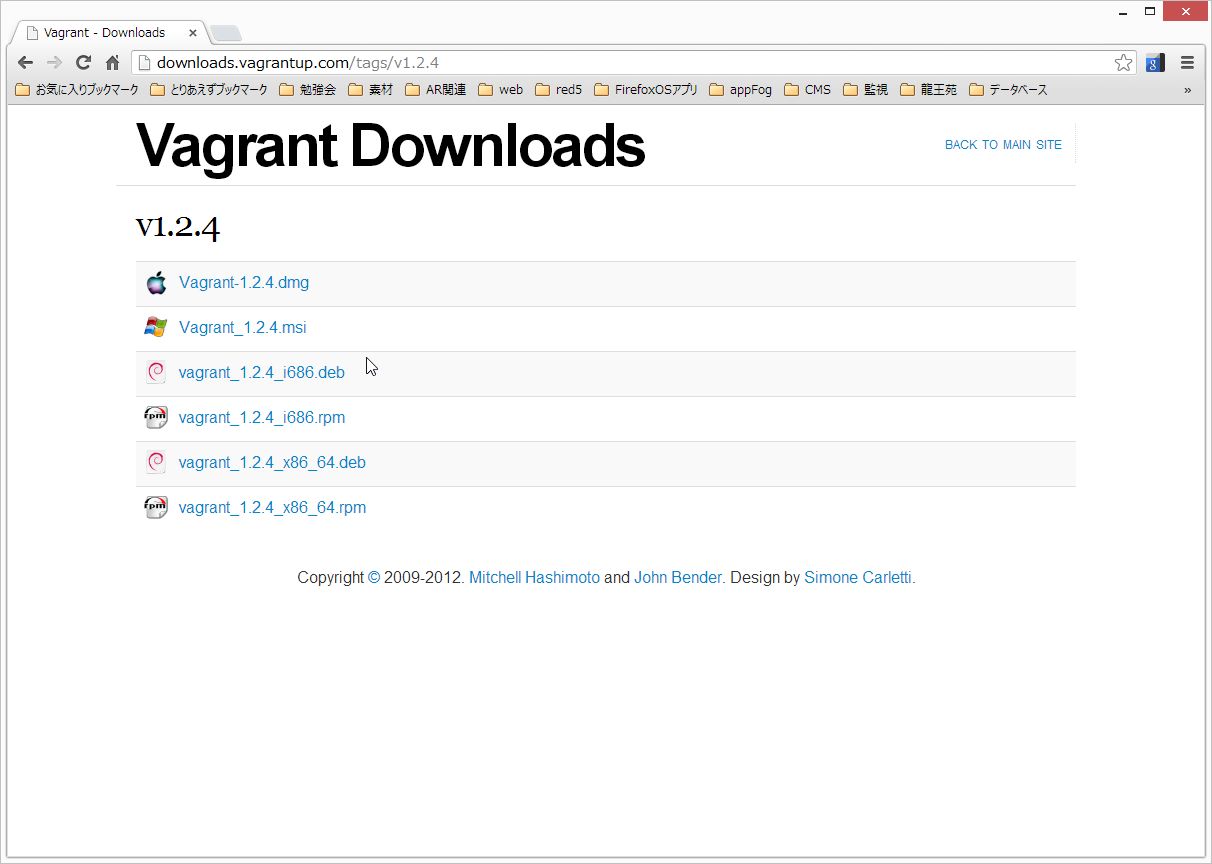1212x864 pixels.
Task: Open the red5 bookmark folder
Action: [x=558, y=90]
